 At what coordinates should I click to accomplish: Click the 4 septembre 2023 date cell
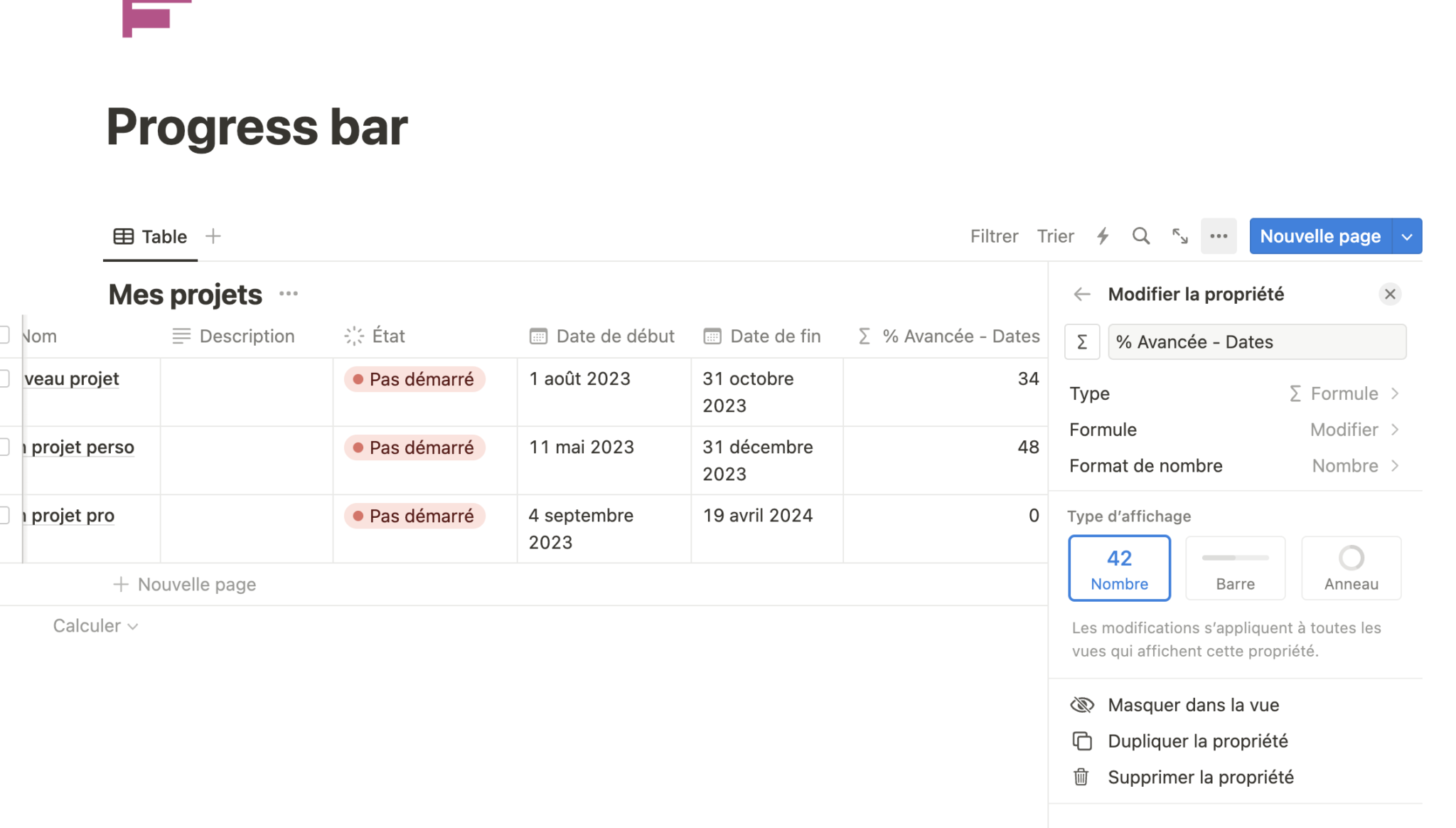pos(604,529)
